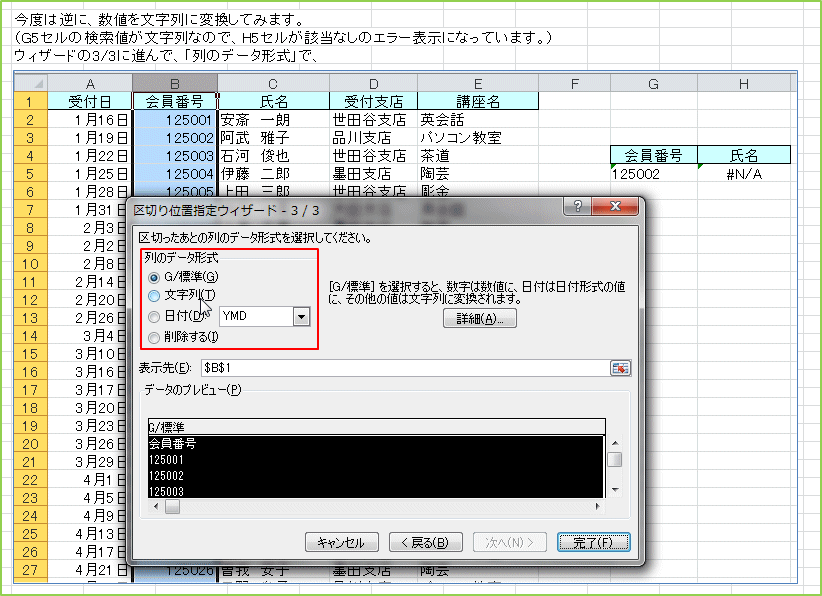This screenshot has width=822, height=596.
Task: Close the 区切り位置指定ウィザード dialog
Action: tap(615, 207)
